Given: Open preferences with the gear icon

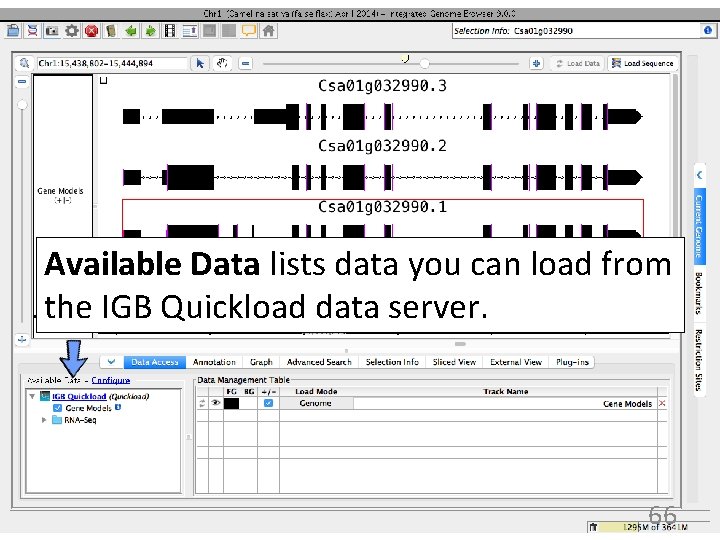Looking at the screenshot, I should coord(72,31).
